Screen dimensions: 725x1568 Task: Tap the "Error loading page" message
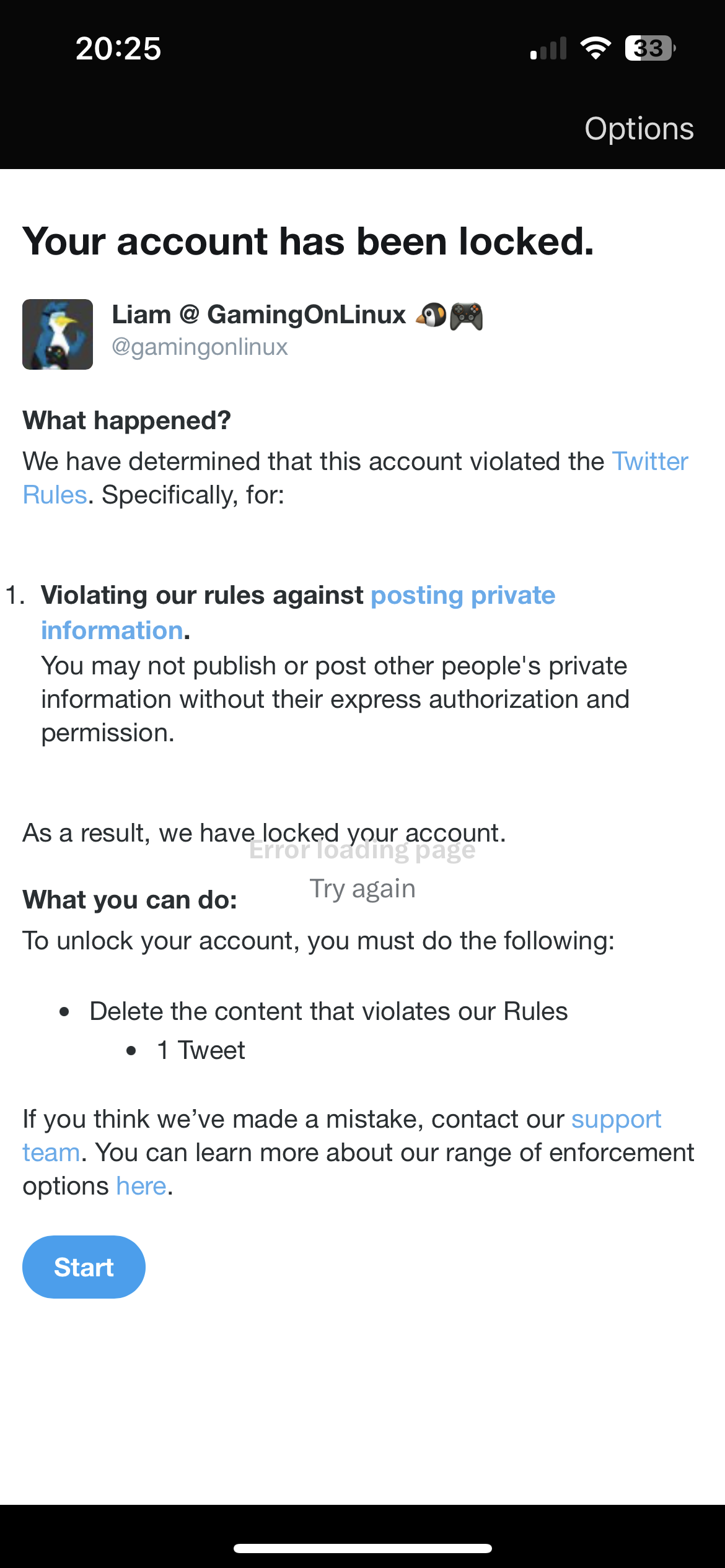point(362,851)
